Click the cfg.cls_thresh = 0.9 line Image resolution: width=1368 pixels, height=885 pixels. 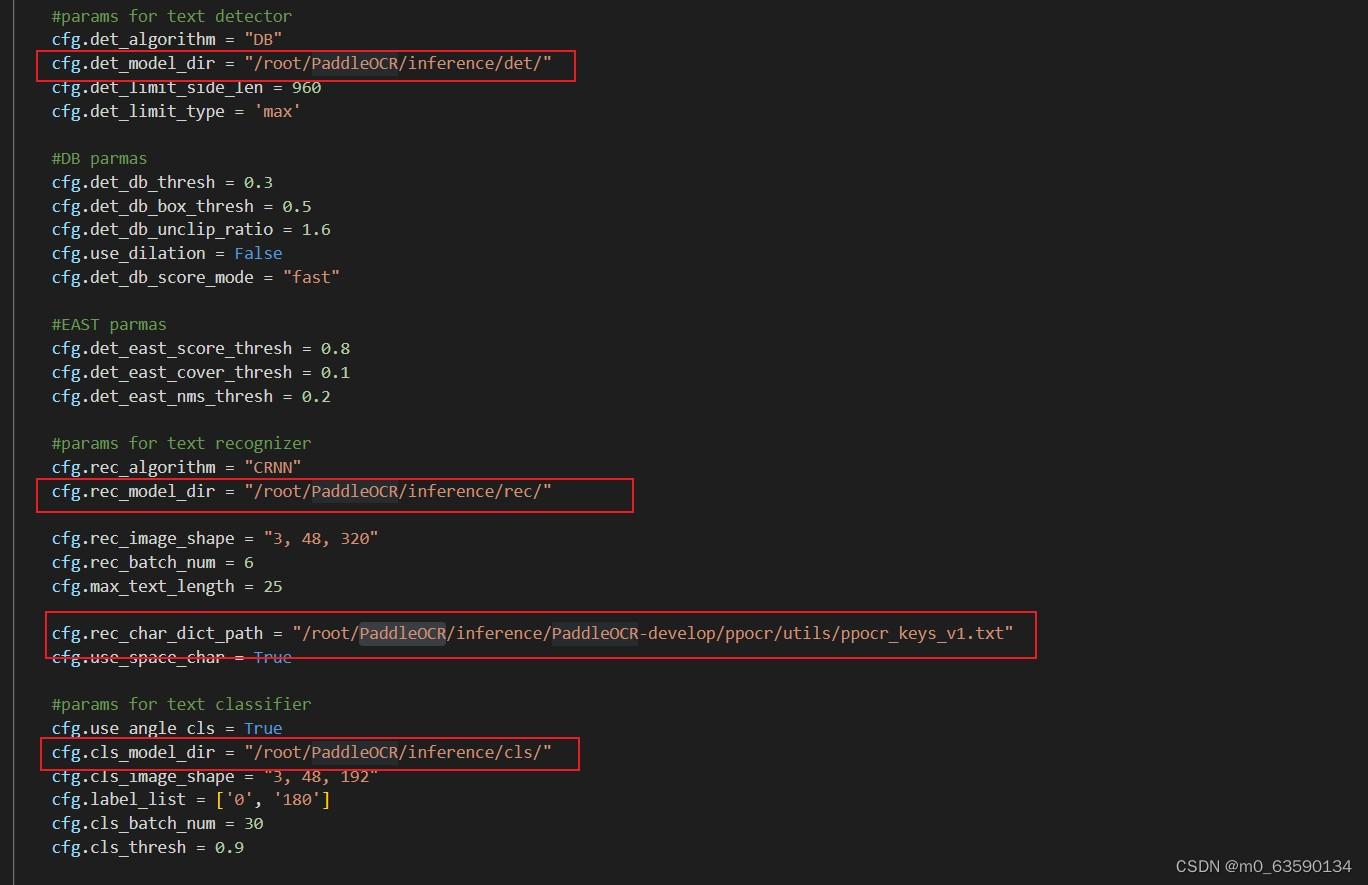click(x=148, y=847)
